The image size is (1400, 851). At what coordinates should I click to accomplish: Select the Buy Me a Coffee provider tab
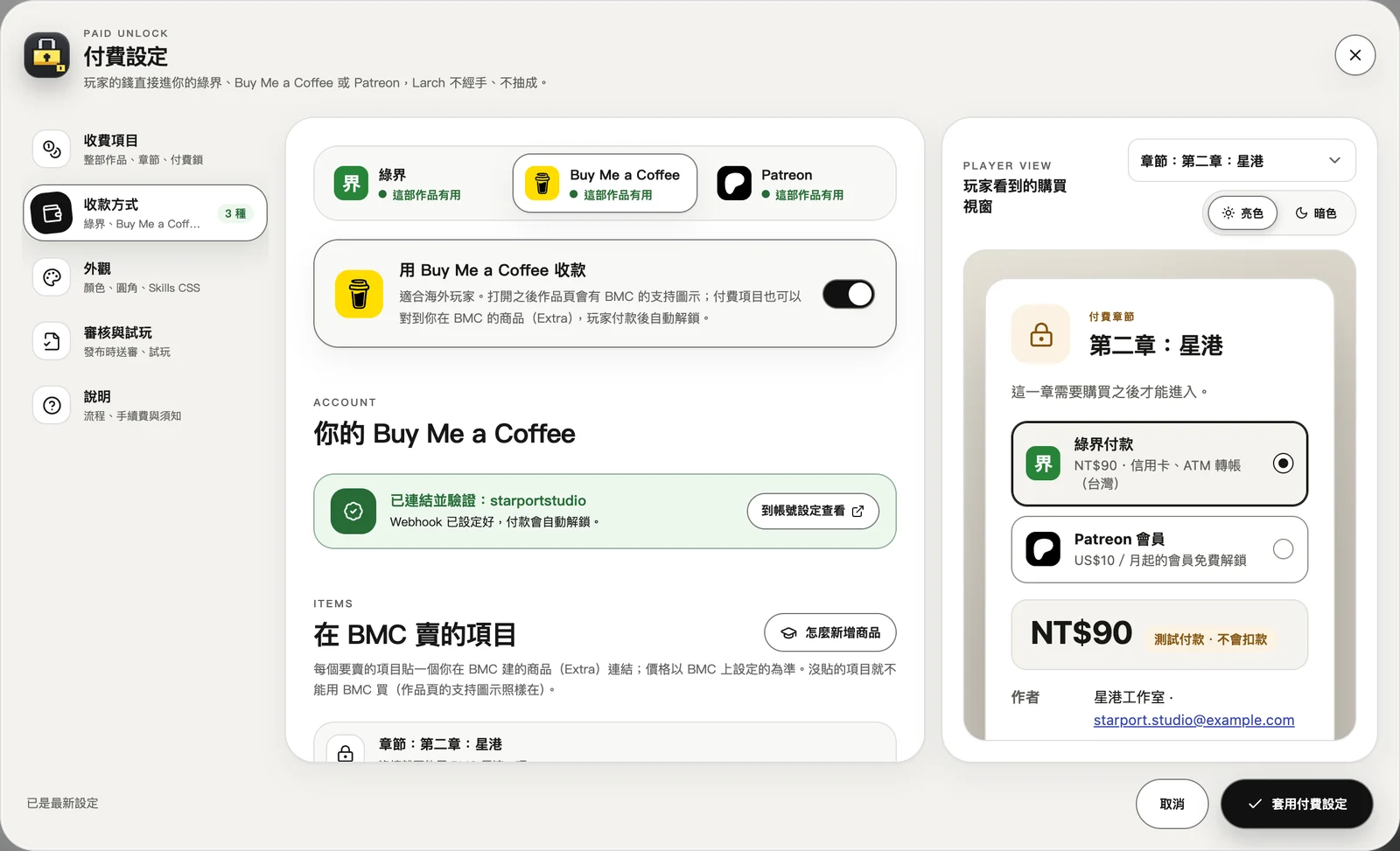pyautogui.click(x=605, y=184)
